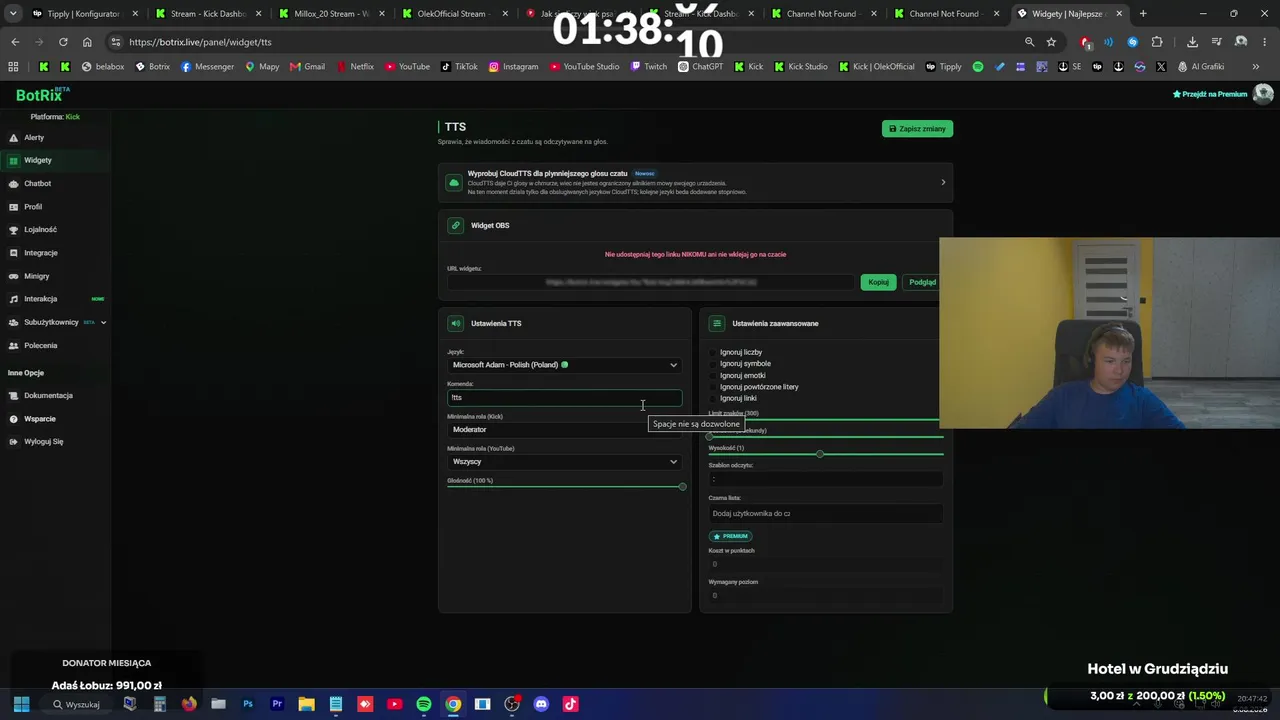Click the taskbar search box
The image size is (1280, 720).
coord(77,704)
